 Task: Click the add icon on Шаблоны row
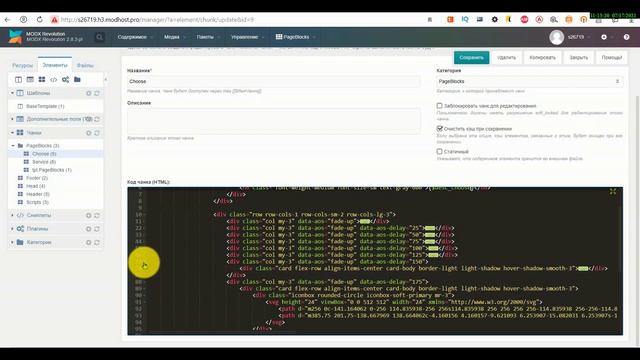pyautogui.click(x=89, y=93)
